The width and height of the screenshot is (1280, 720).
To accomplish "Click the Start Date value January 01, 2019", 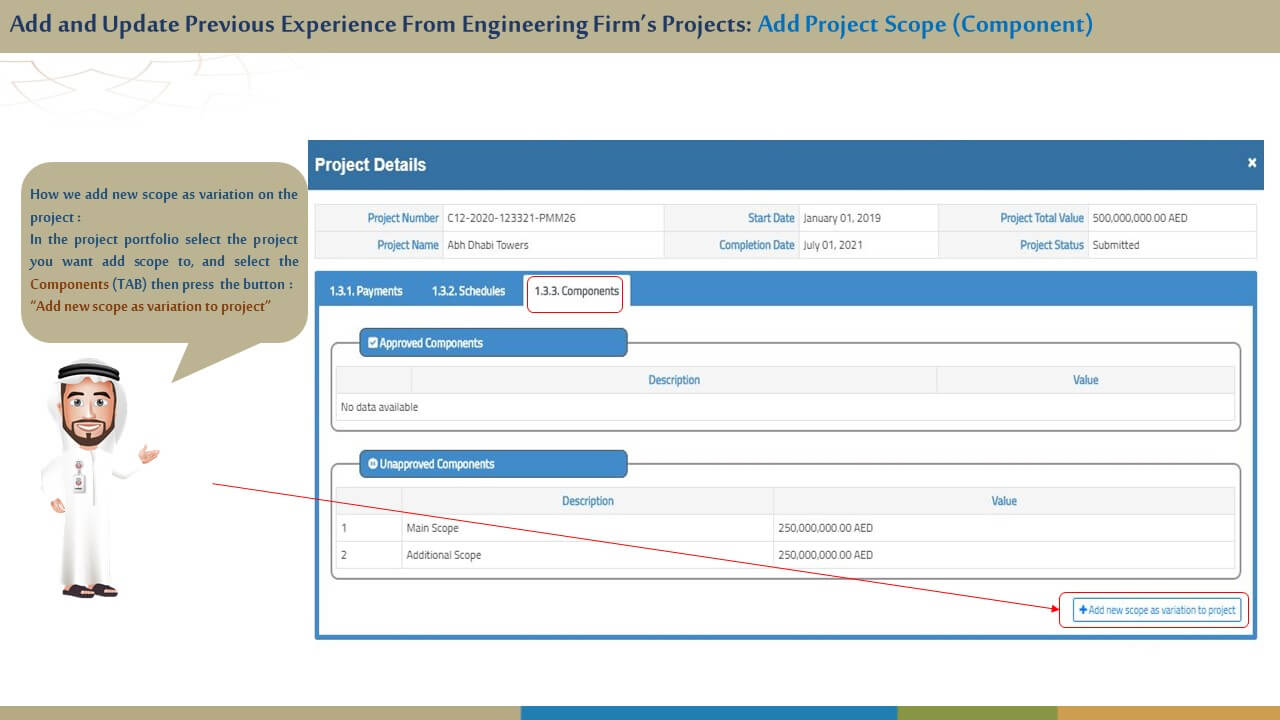I will [841, 218].
